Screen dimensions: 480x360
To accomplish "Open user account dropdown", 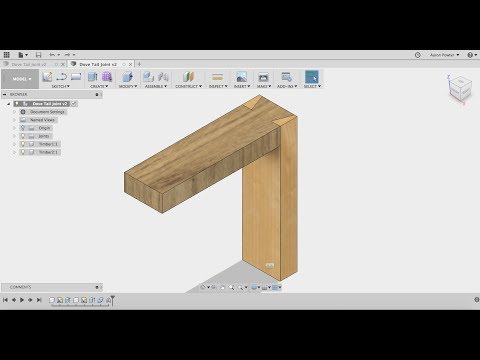I will 444,55.
